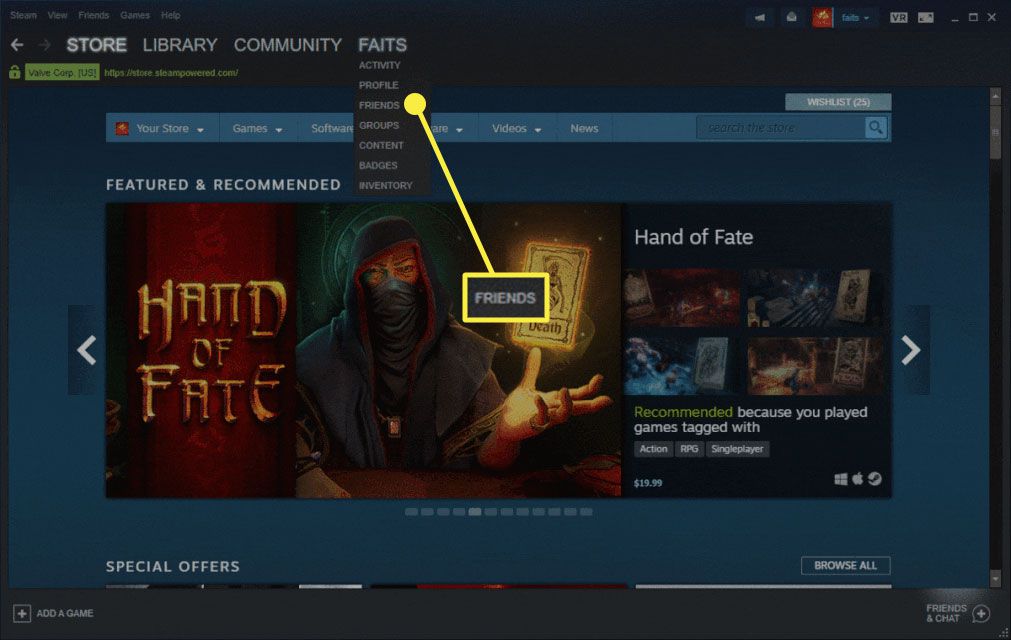Click the magnifier search icon

(876, 128)
